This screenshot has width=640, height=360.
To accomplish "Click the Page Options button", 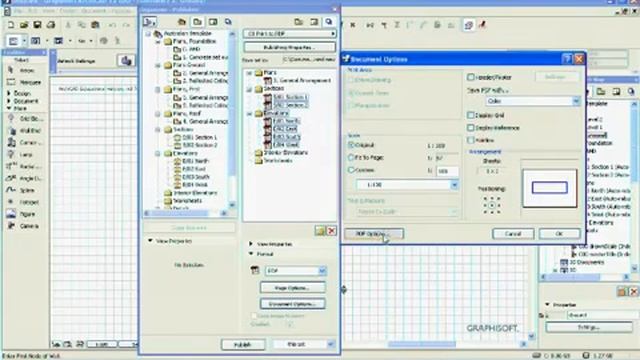I will point(293,288).
